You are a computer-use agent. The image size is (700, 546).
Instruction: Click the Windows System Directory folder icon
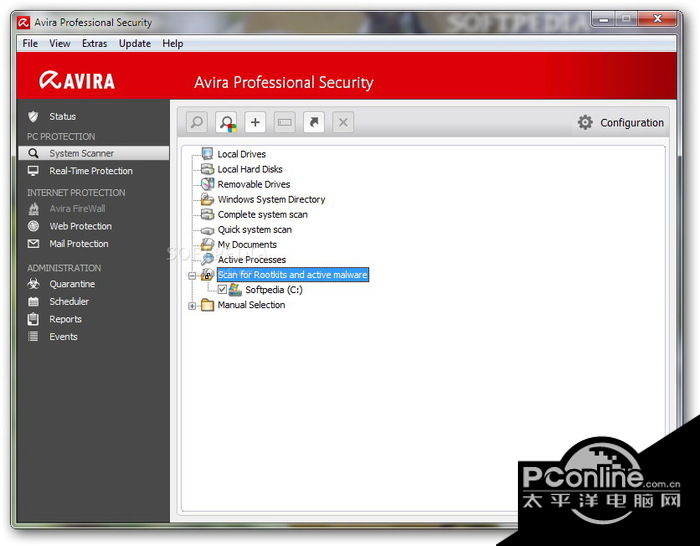pos(207,199)
